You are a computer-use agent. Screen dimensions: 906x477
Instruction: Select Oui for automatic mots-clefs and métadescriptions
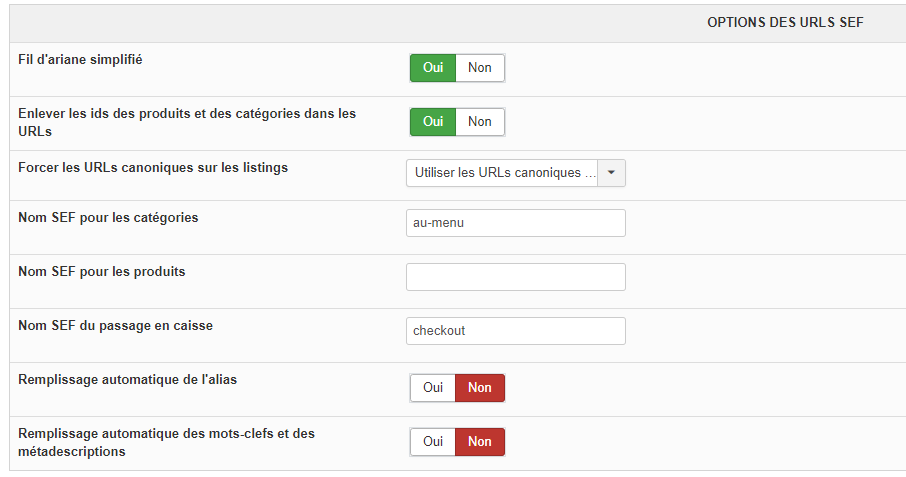[x=433, y=442]
